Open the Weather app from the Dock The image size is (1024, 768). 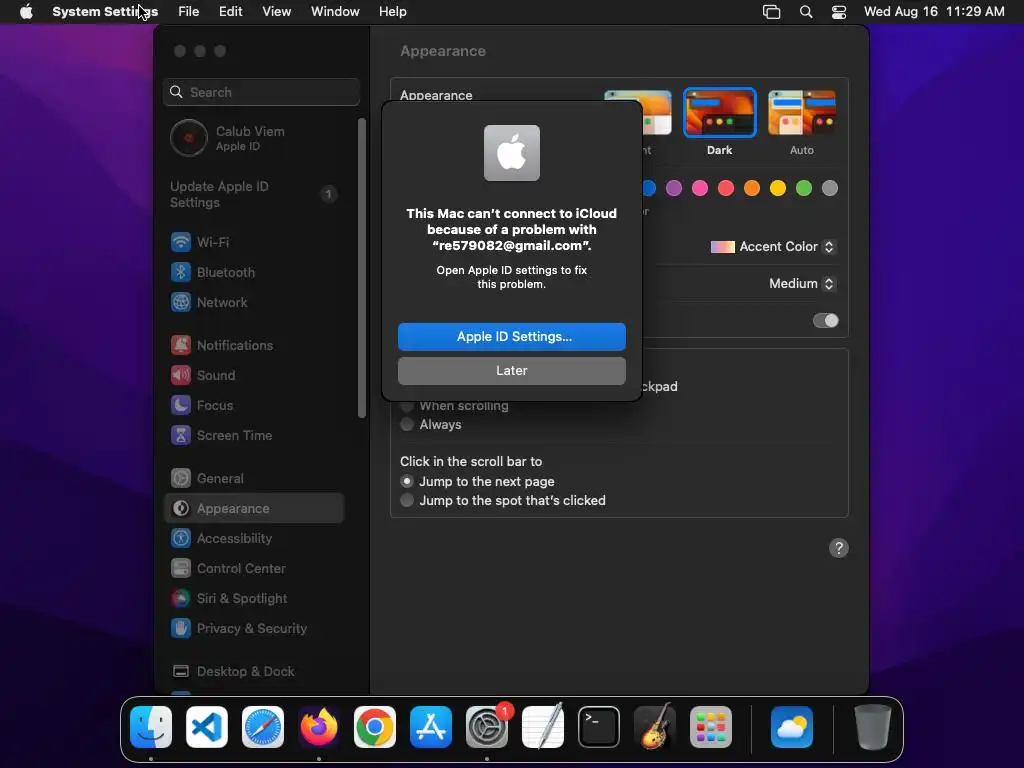(792, 727)
